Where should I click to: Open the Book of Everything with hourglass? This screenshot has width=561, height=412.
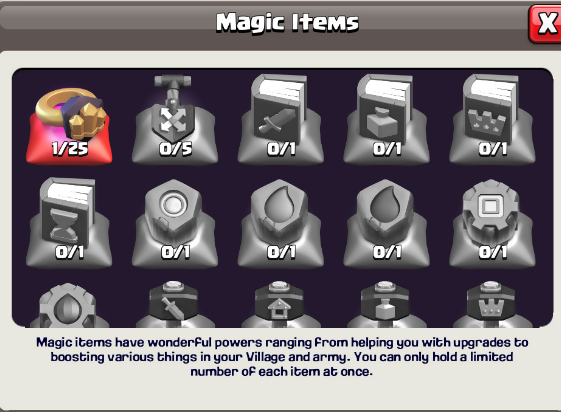pyautogui.click(x=69, y=222)
